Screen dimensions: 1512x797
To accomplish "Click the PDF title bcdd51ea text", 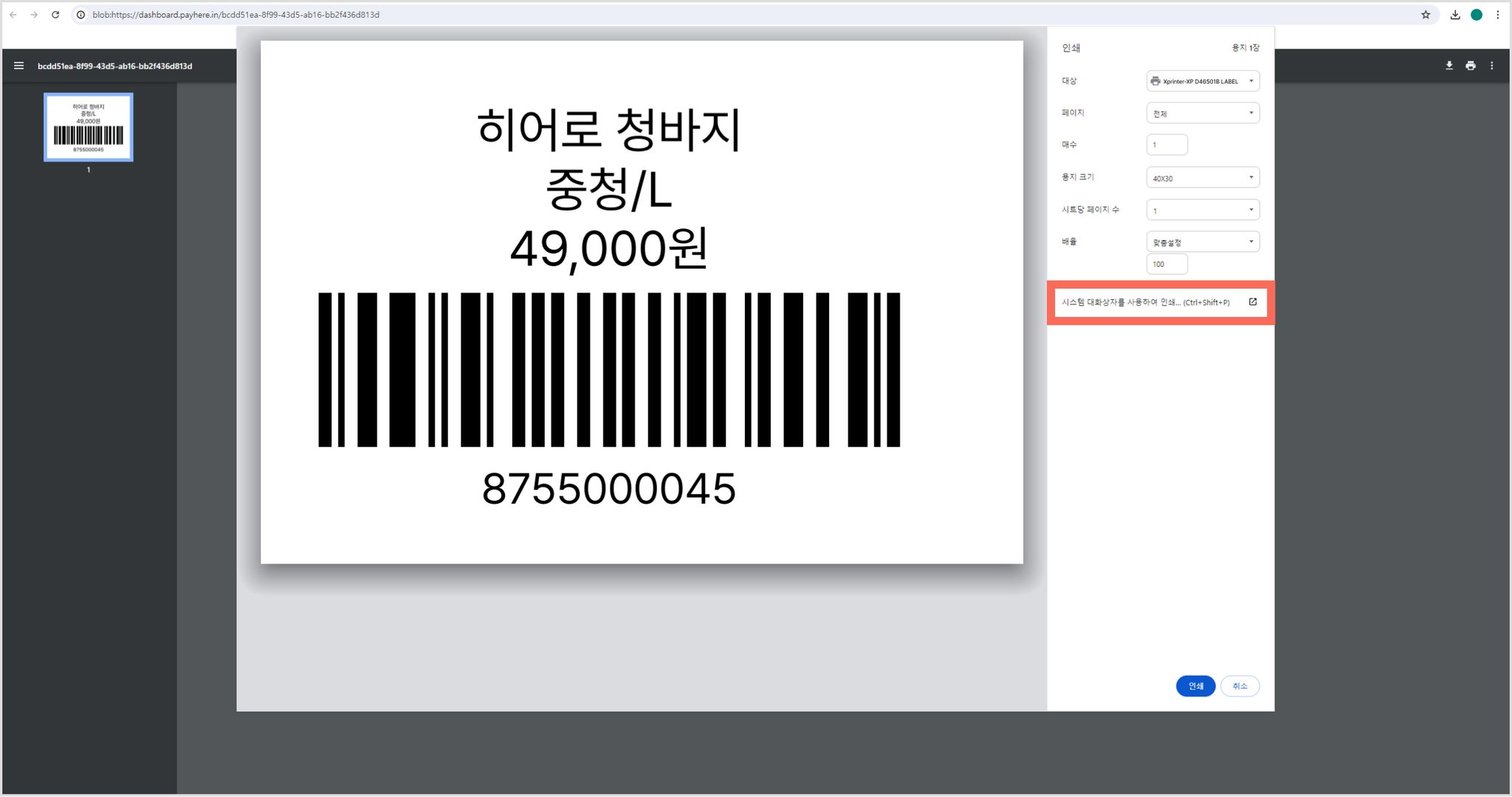I will (x=114, y=66).
